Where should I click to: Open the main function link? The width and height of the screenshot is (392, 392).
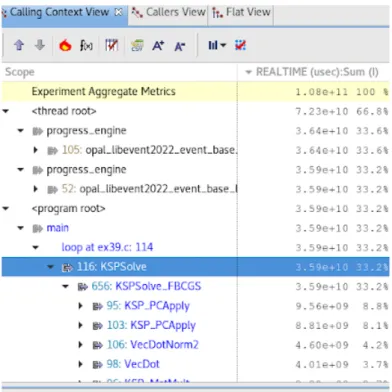(57, 228)
